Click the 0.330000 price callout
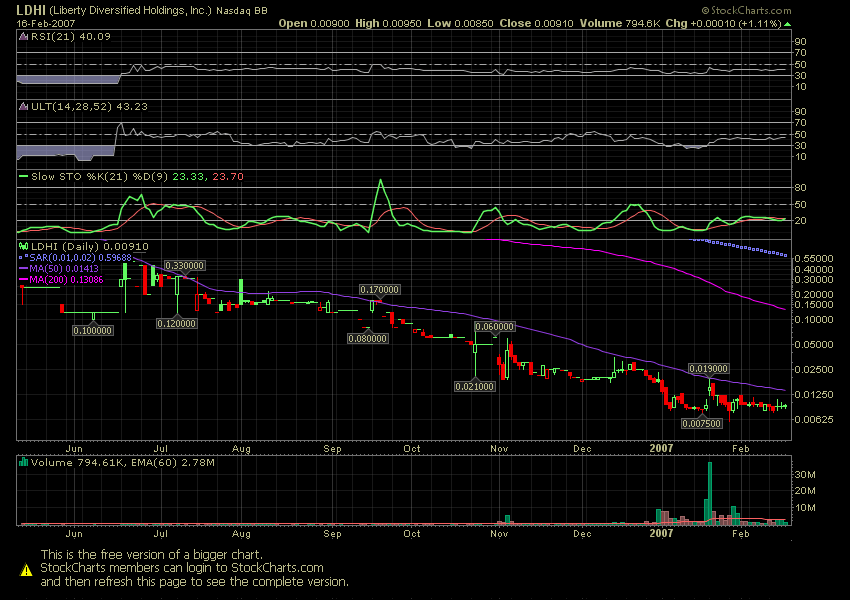The image size is (850, 600). coord(185,266)
